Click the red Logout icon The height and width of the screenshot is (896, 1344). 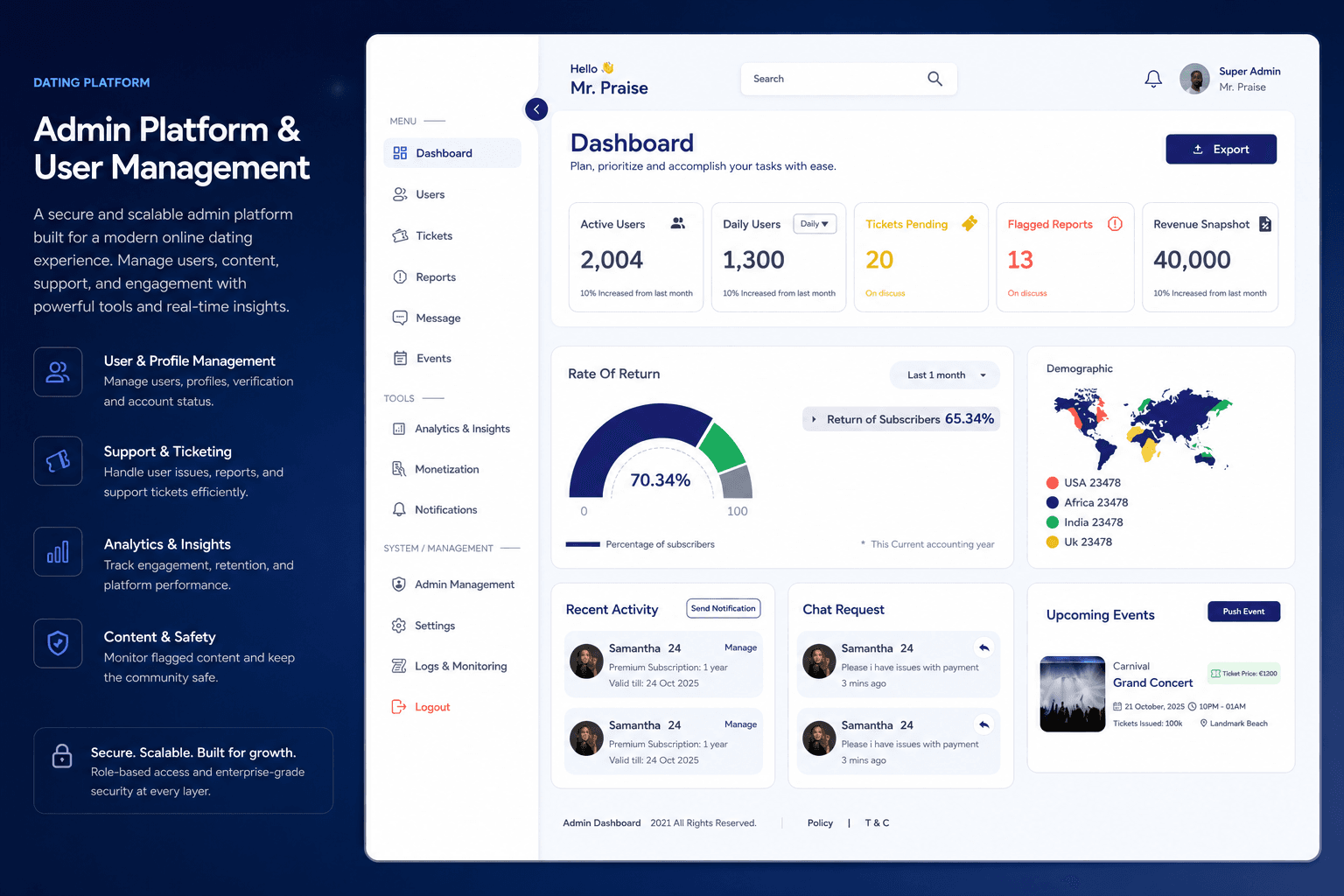399,707
